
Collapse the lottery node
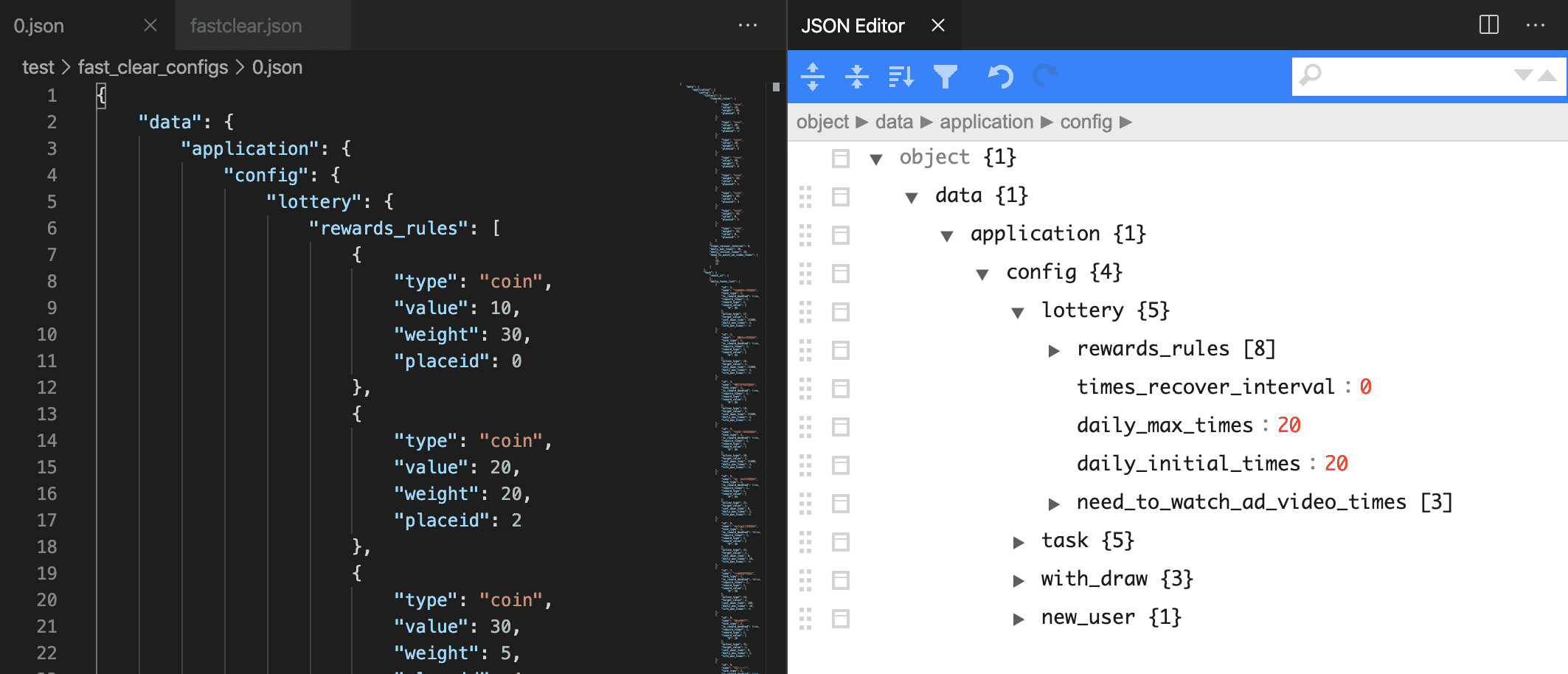(1018, 313)
